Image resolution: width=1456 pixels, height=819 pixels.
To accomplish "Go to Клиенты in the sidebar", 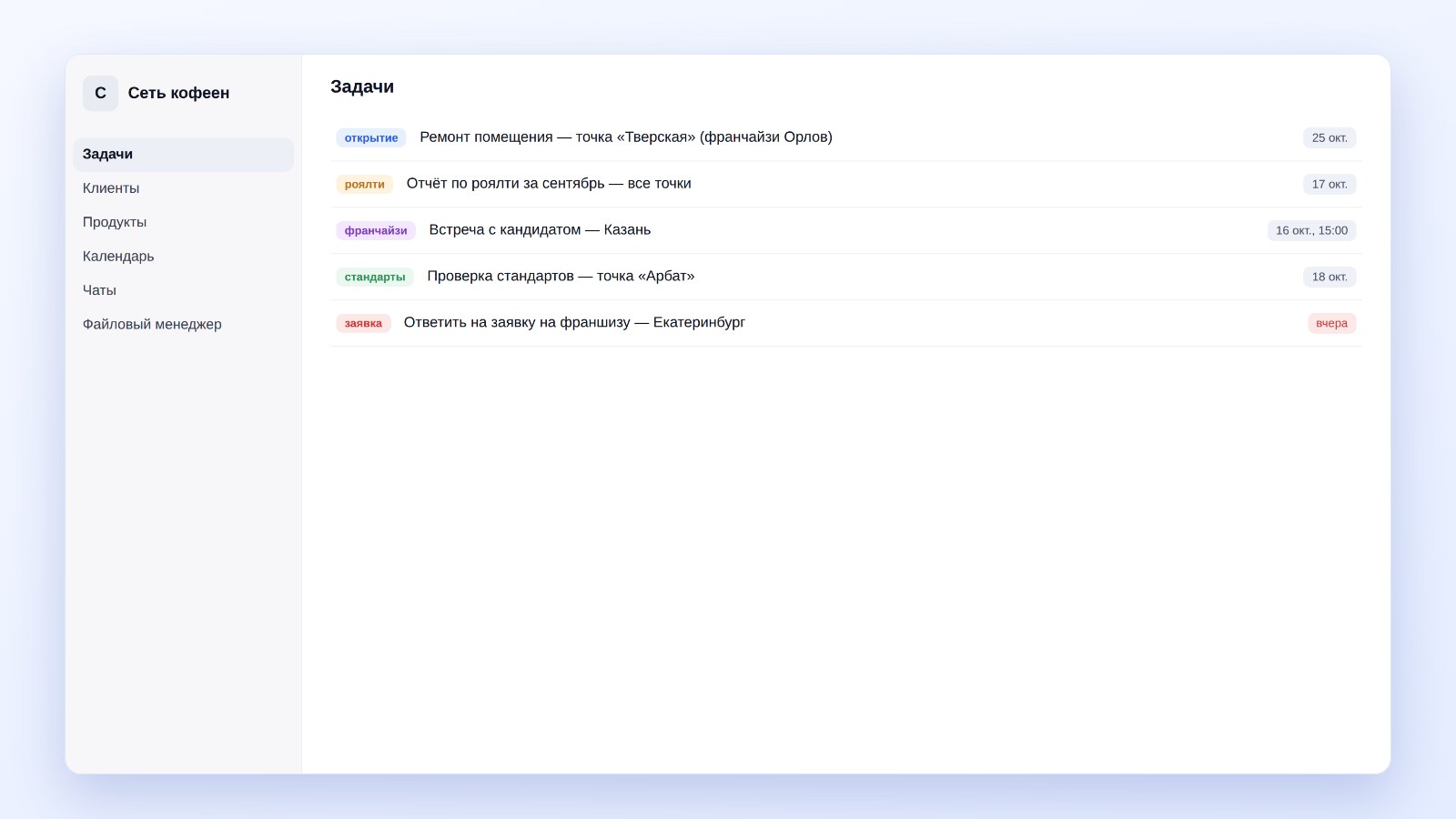I will click(183, 188).
